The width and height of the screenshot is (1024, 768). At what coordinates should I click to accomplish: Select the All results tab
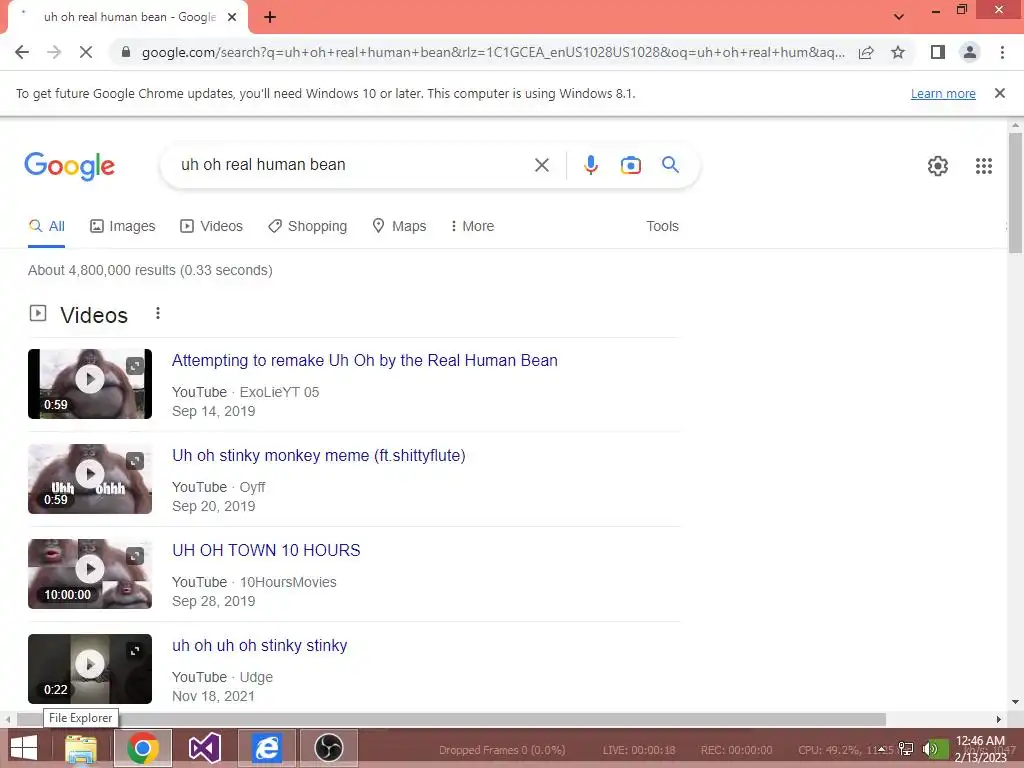click(x=46, y=226)
